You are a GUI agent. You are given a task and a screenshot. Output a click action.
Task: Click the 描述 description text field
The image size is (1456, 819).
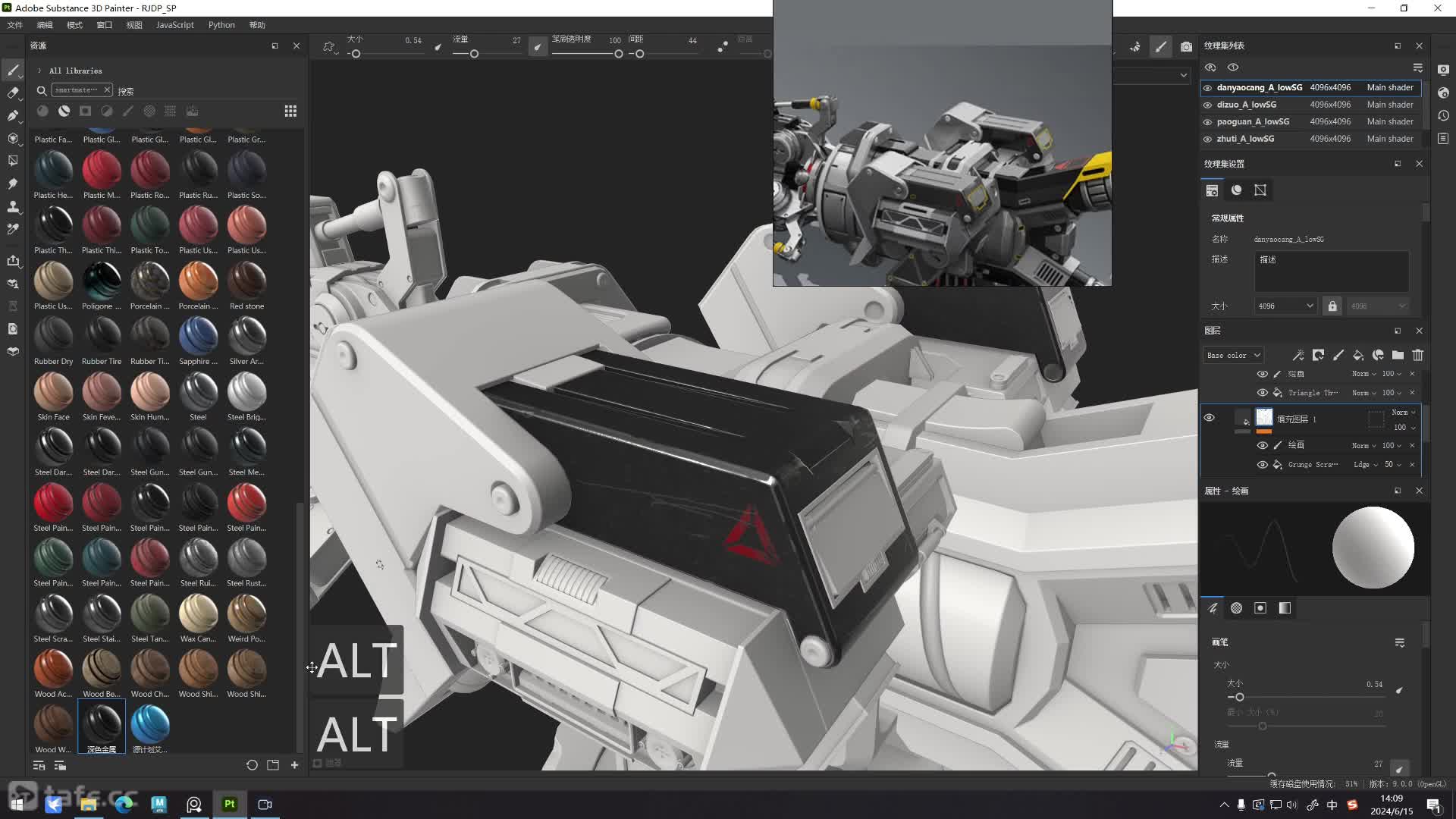[x=1332, y=271]
